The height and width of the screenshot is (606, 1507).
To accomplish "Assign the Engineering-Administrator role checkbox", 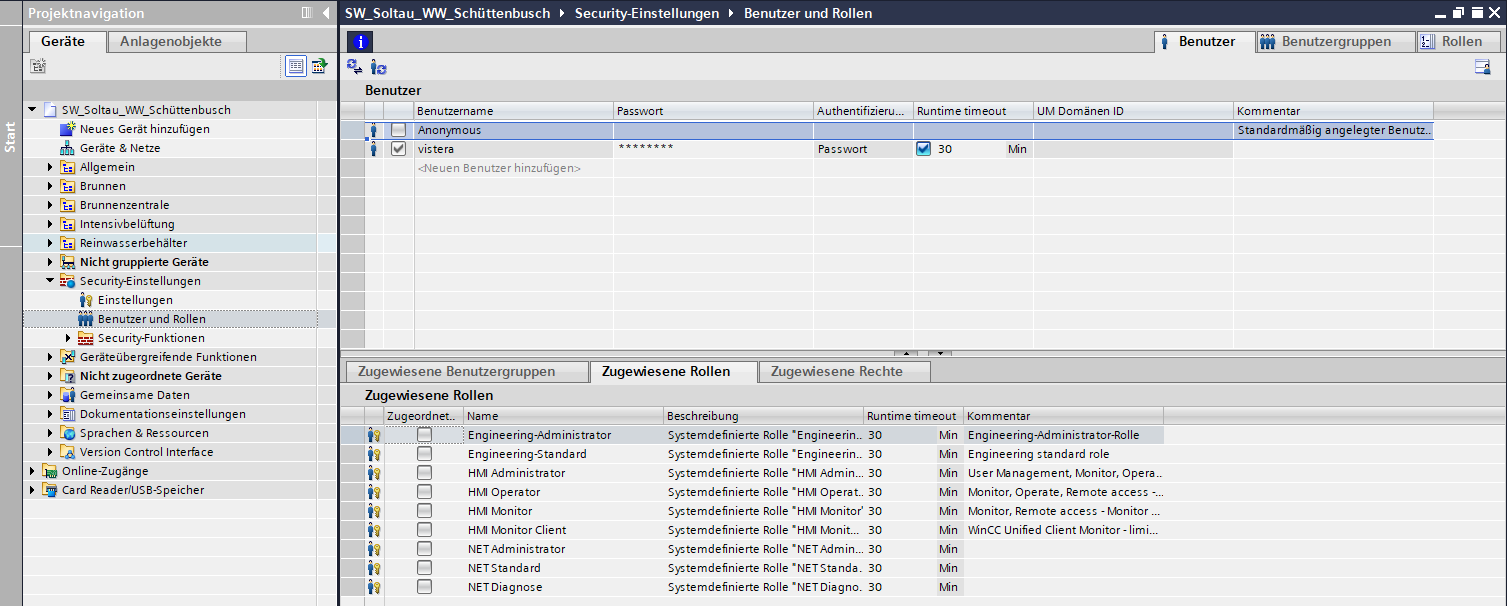I will click(x=425, y=435).
